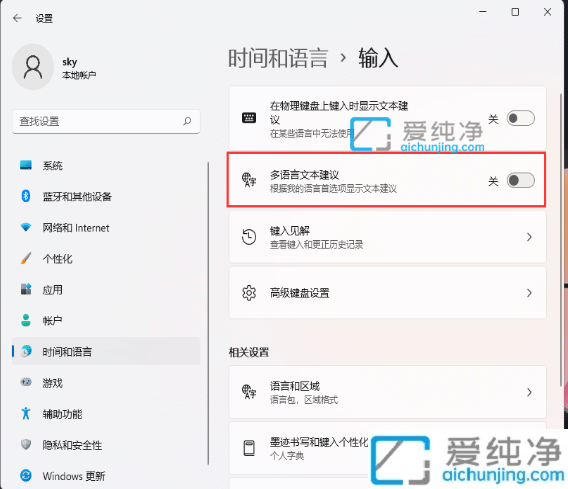Click the keyboard icon for text suggestions
Screen dimensions: 568x489
(249, 118)
